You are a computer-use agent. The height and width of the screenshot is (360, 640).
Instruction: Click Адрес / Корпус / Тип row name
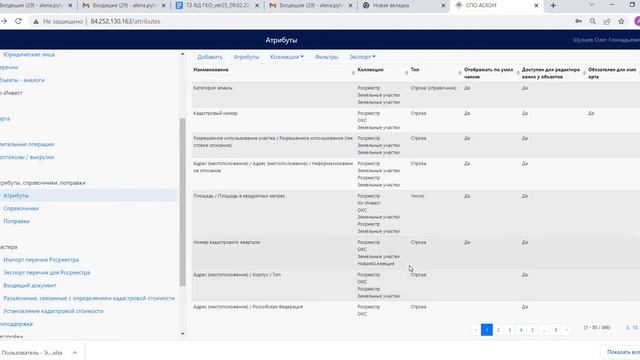pos(237,275)
